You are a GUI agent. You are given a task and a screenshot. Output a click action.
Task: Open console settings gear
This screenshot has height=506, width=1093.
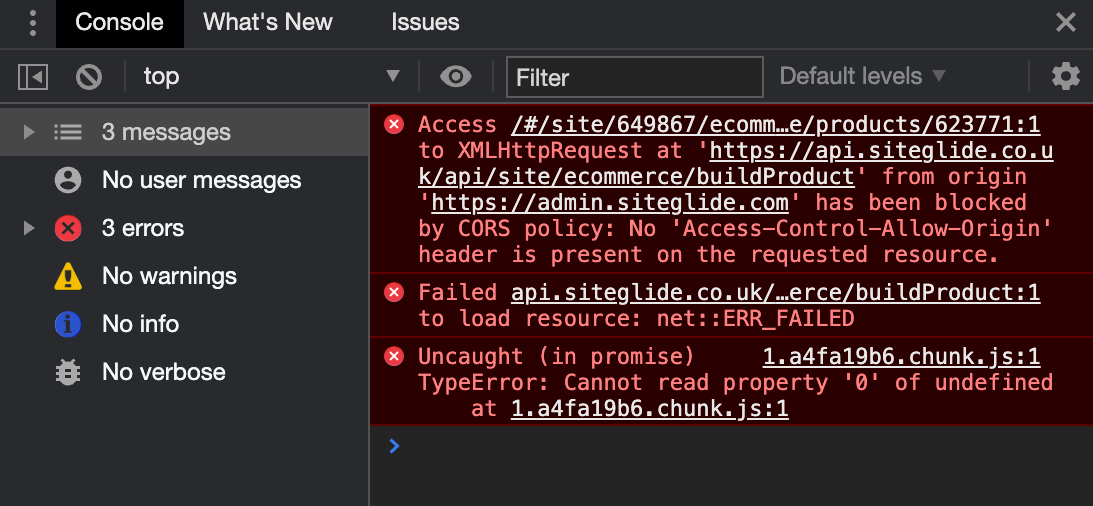pyautogui.click(x=1065, y=76)
